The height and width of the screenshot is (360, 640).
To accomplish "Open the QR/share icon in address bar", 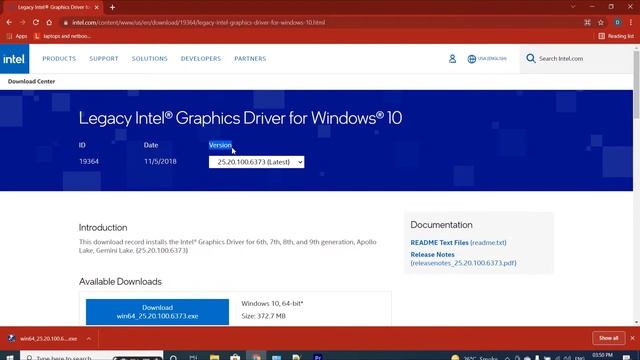I will [x=587, y=22].
